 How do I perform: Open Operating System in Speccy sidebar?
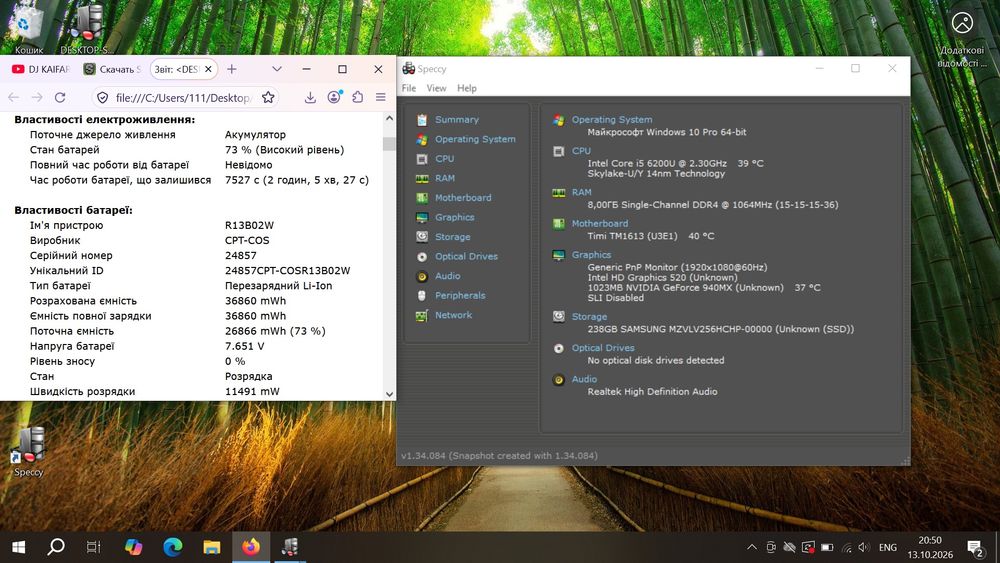475,139
